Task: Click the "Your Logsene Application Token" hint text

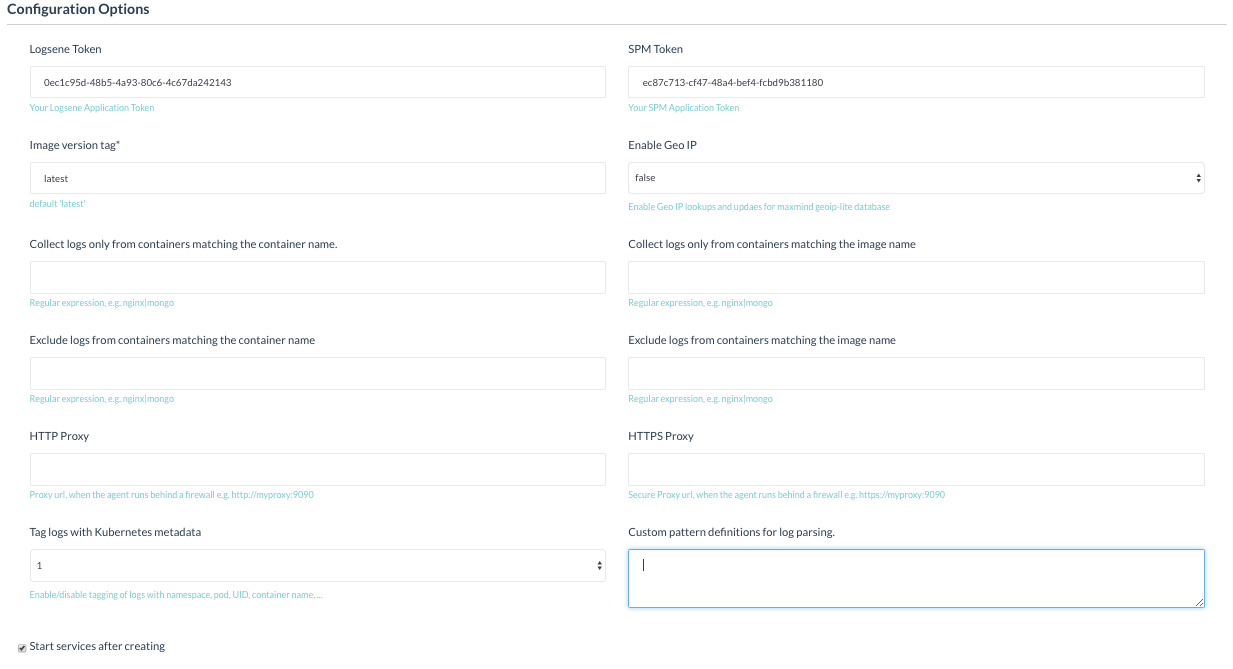Action: pyautogui.click(x=92, y=108)
